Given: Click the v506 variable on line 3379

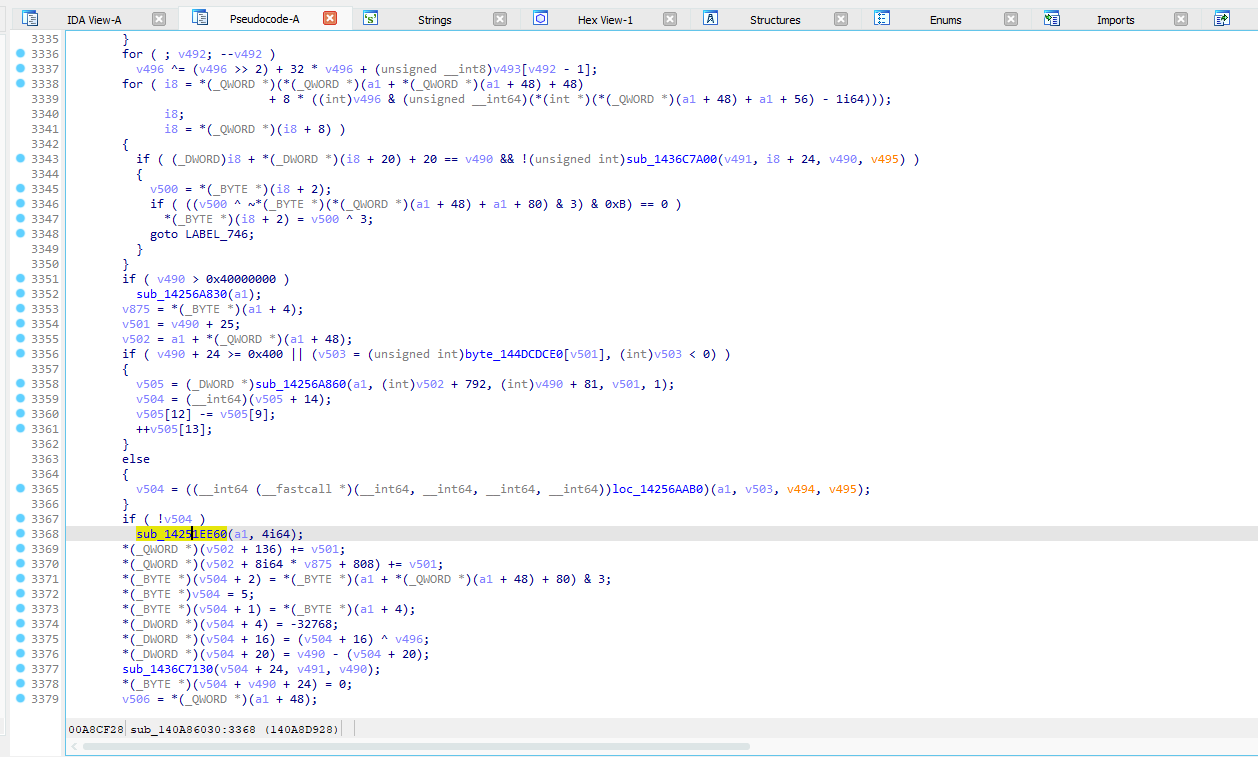Looking at the screenshot, I should (x=137, y=699).
